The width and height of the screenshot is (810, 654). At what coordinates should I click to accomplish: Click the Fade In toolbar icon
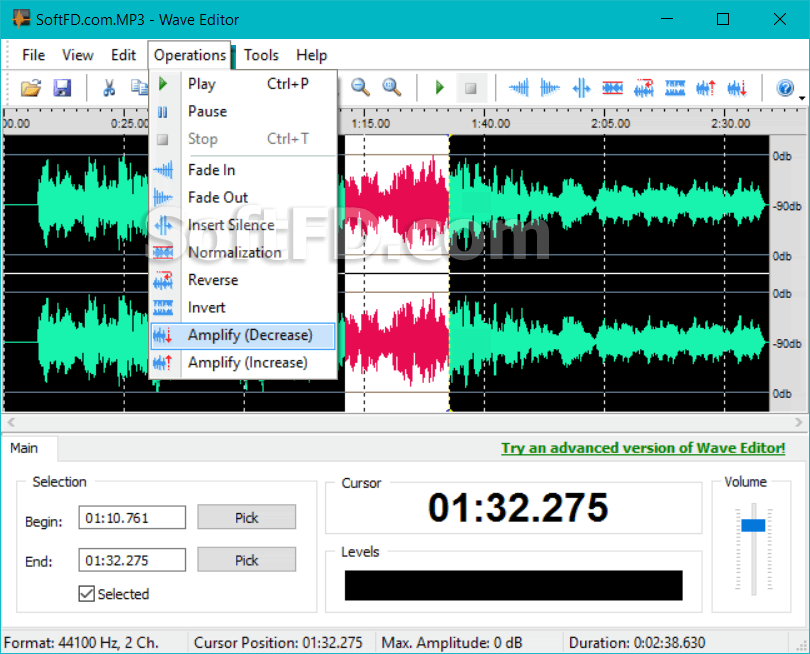pos(519,88)
